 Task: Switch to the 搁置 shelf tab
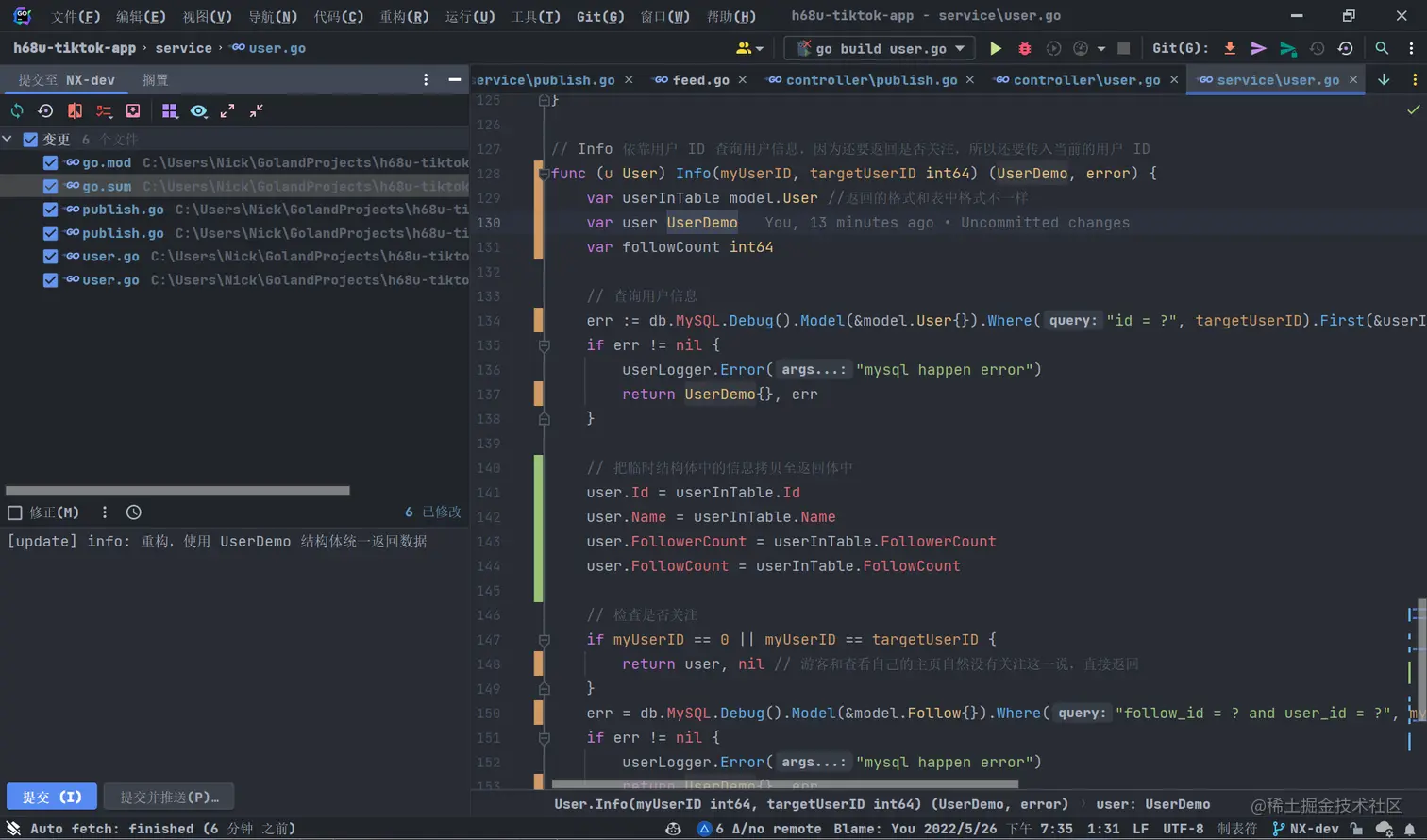pyautogui.click(x=155, y=80)
